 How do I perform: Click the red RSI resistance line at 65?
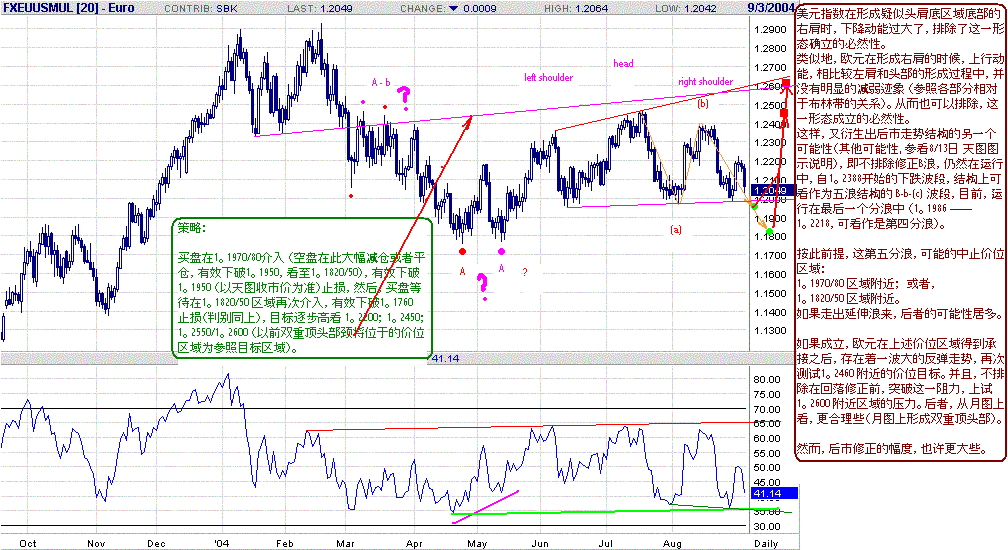tap(529, 426)
